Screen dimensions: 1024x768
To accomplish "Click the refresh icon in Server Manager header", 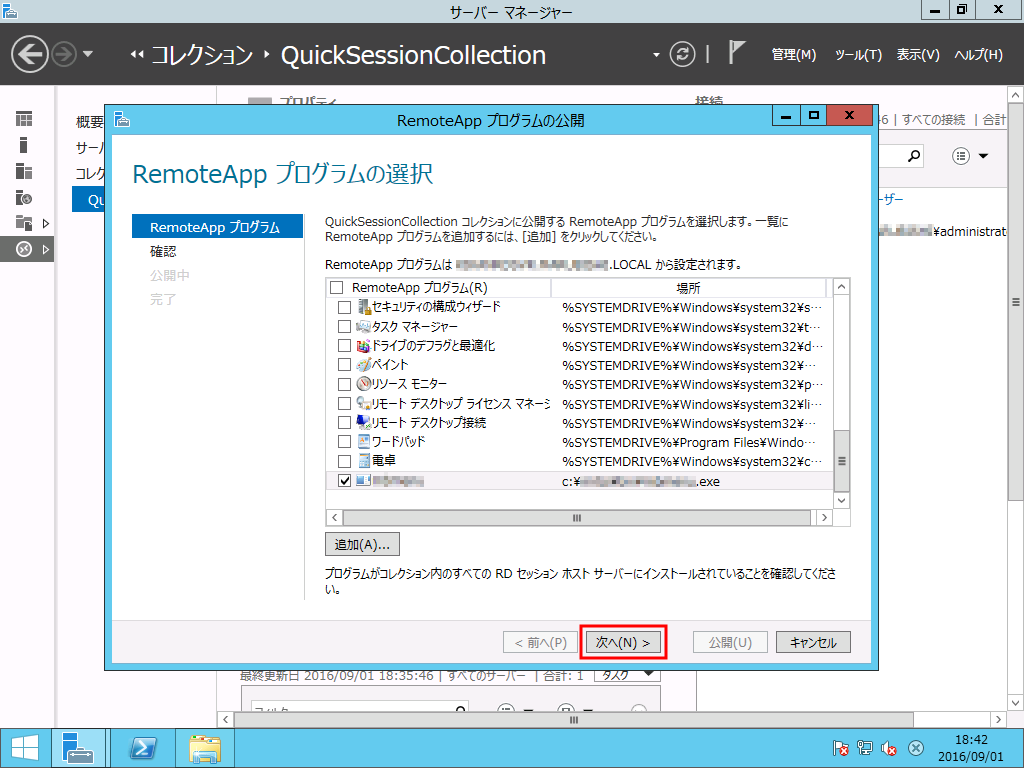I will coord(682,54).
